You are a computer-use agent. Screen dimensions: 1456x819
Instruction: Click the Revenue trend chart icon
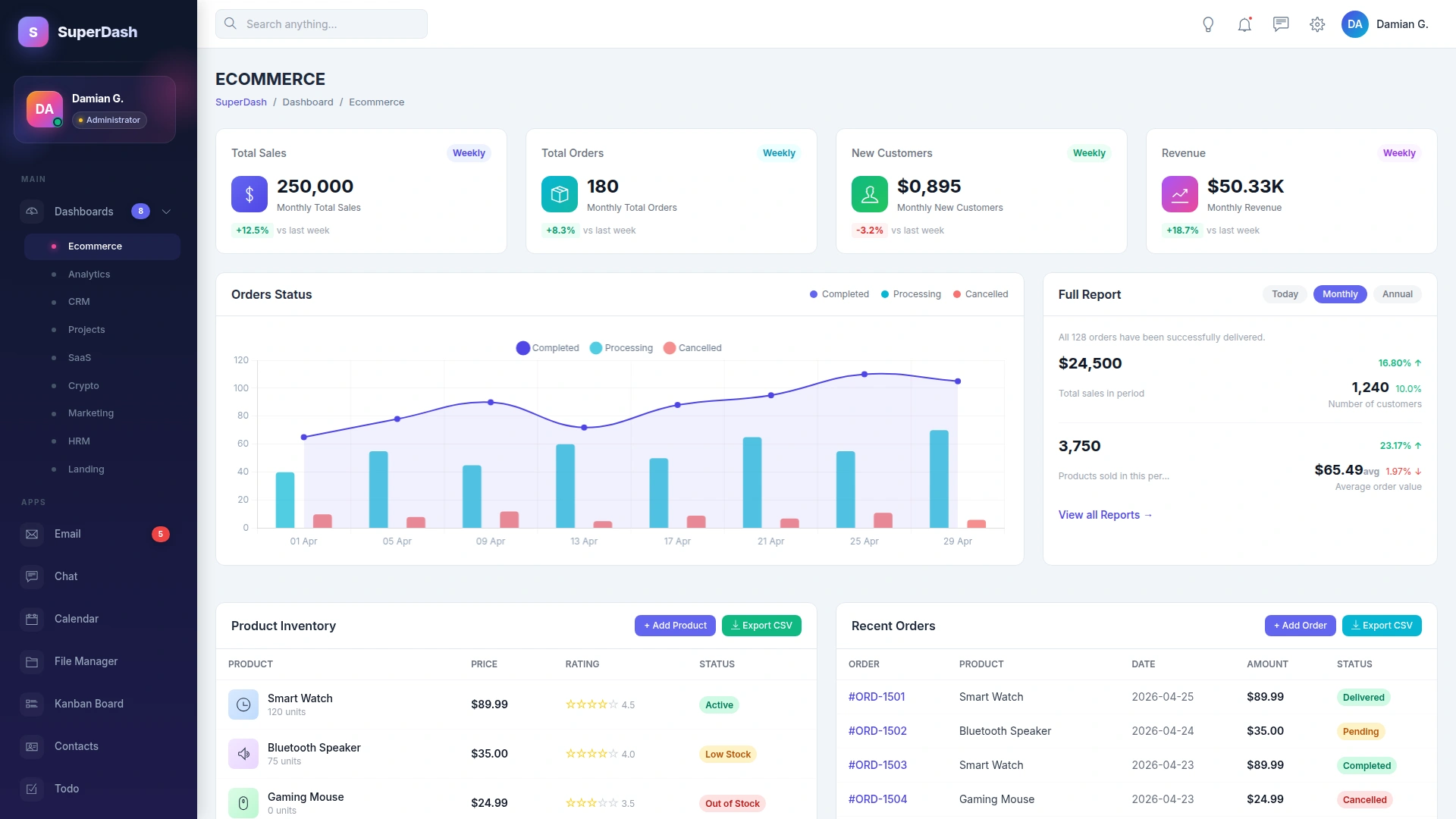pyautogui.click(x=1180, y=194)
